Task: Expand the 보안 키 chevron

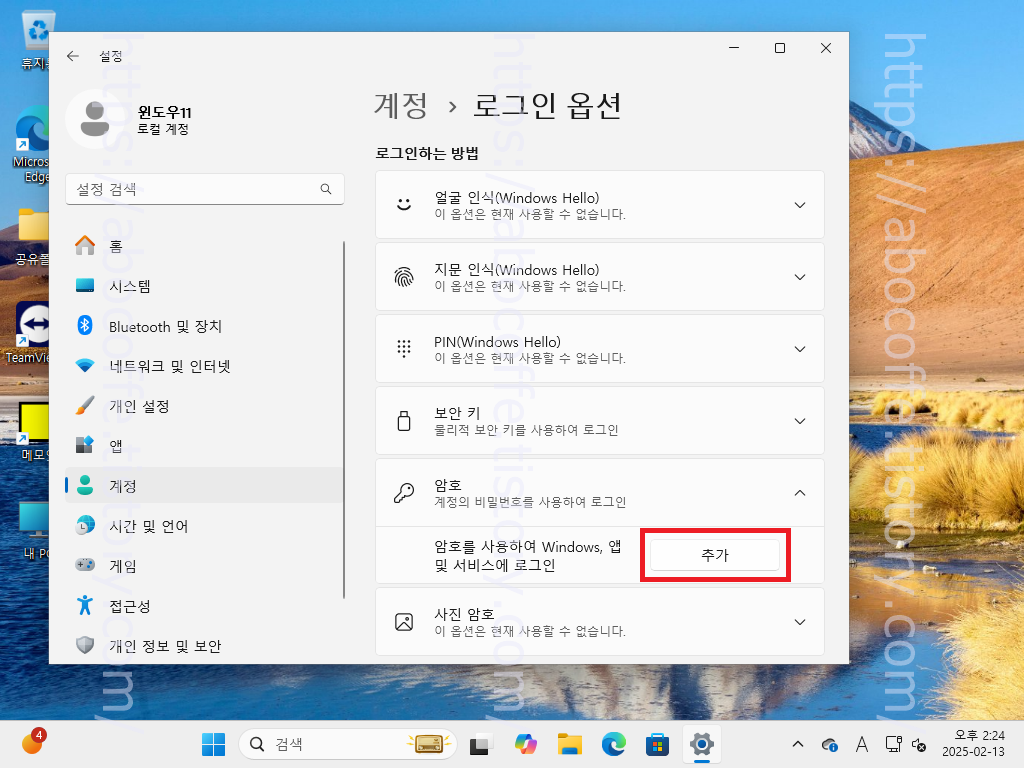Action: [799, 421]
